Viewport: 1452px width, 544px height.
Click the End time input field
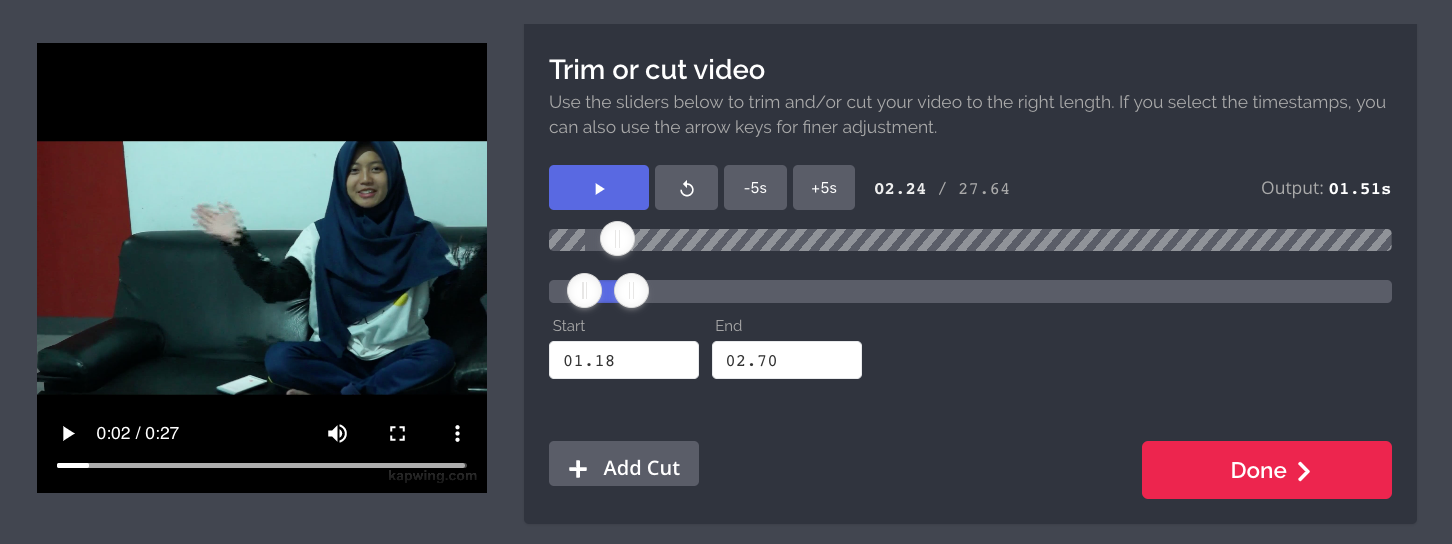pyautogui.click(x=787, y=360)
